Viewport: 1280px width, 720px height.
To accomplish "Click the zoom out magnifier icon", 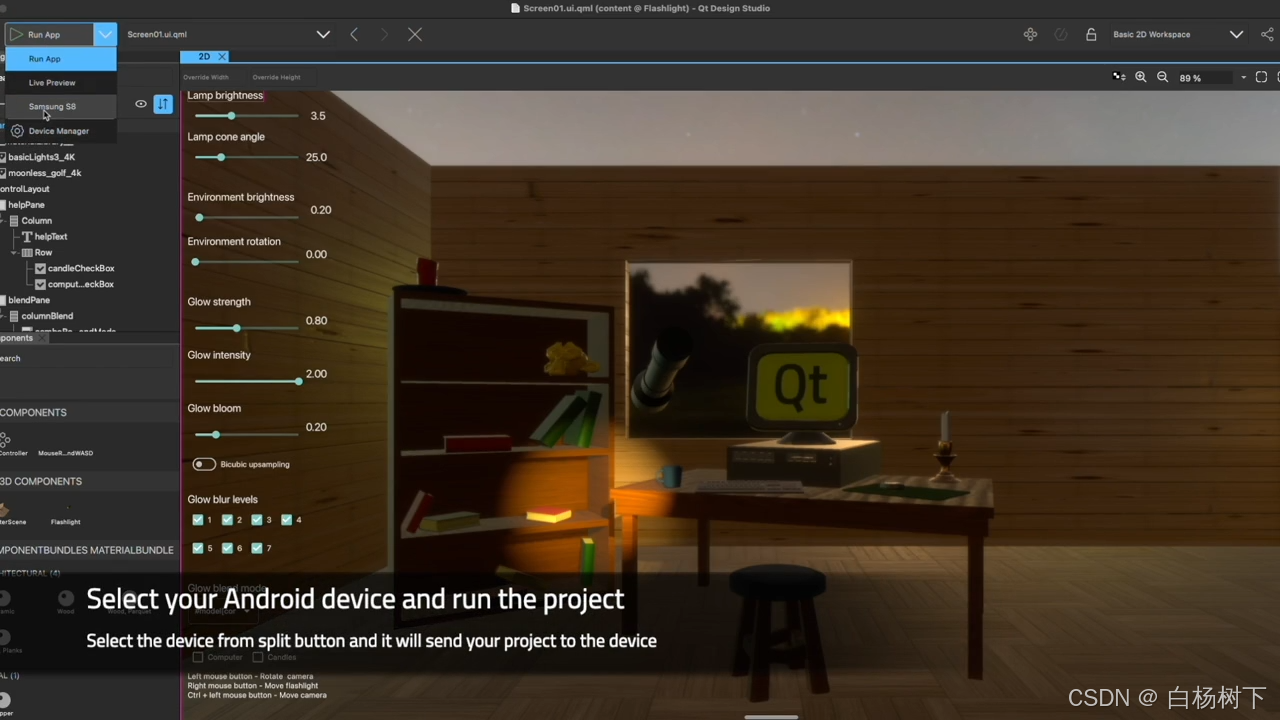I will tap(1162, 77).
